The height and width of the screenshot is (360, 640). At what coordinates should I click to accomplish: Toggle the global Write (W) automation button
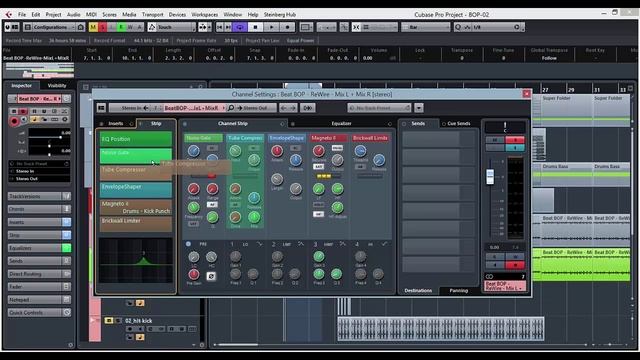[130, 27]
